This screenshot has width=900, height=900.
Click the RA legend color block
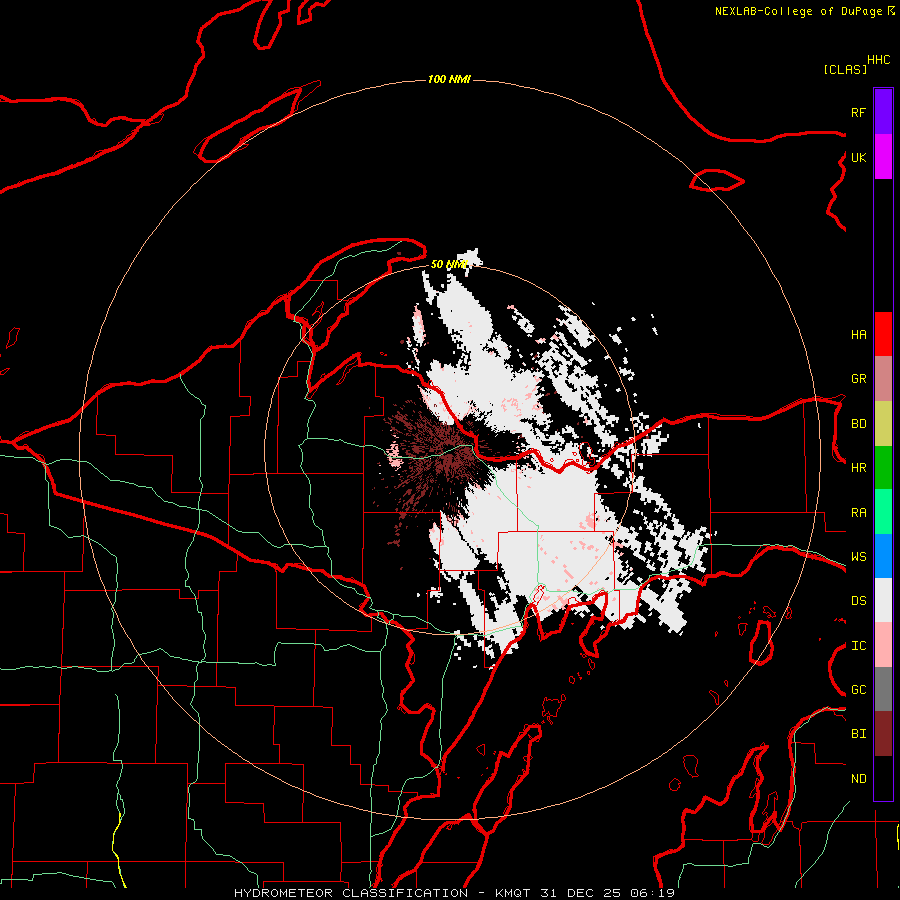tap(883, 512)
